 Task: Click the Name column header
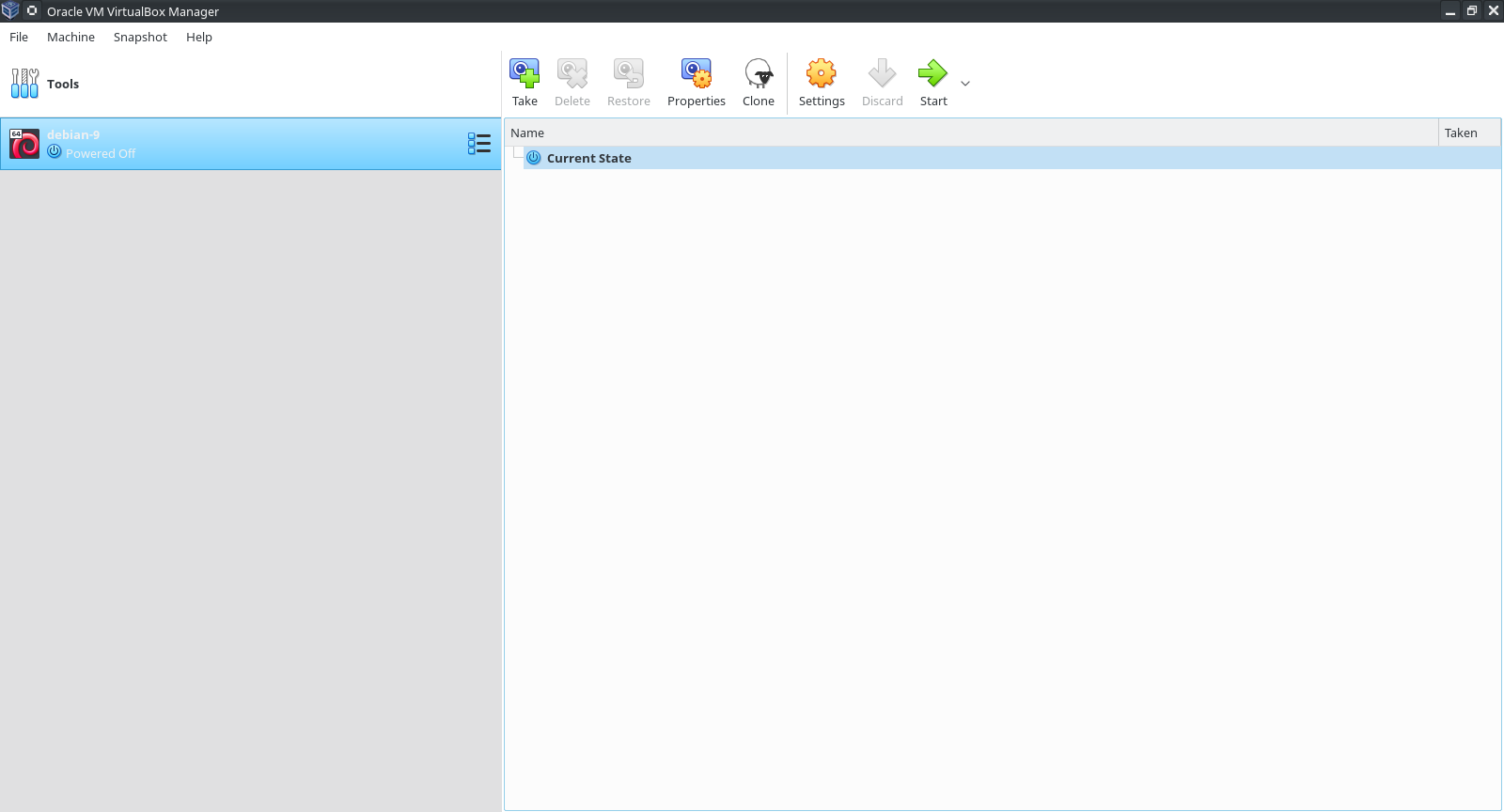pyautogui.click(x=968, y=133)
